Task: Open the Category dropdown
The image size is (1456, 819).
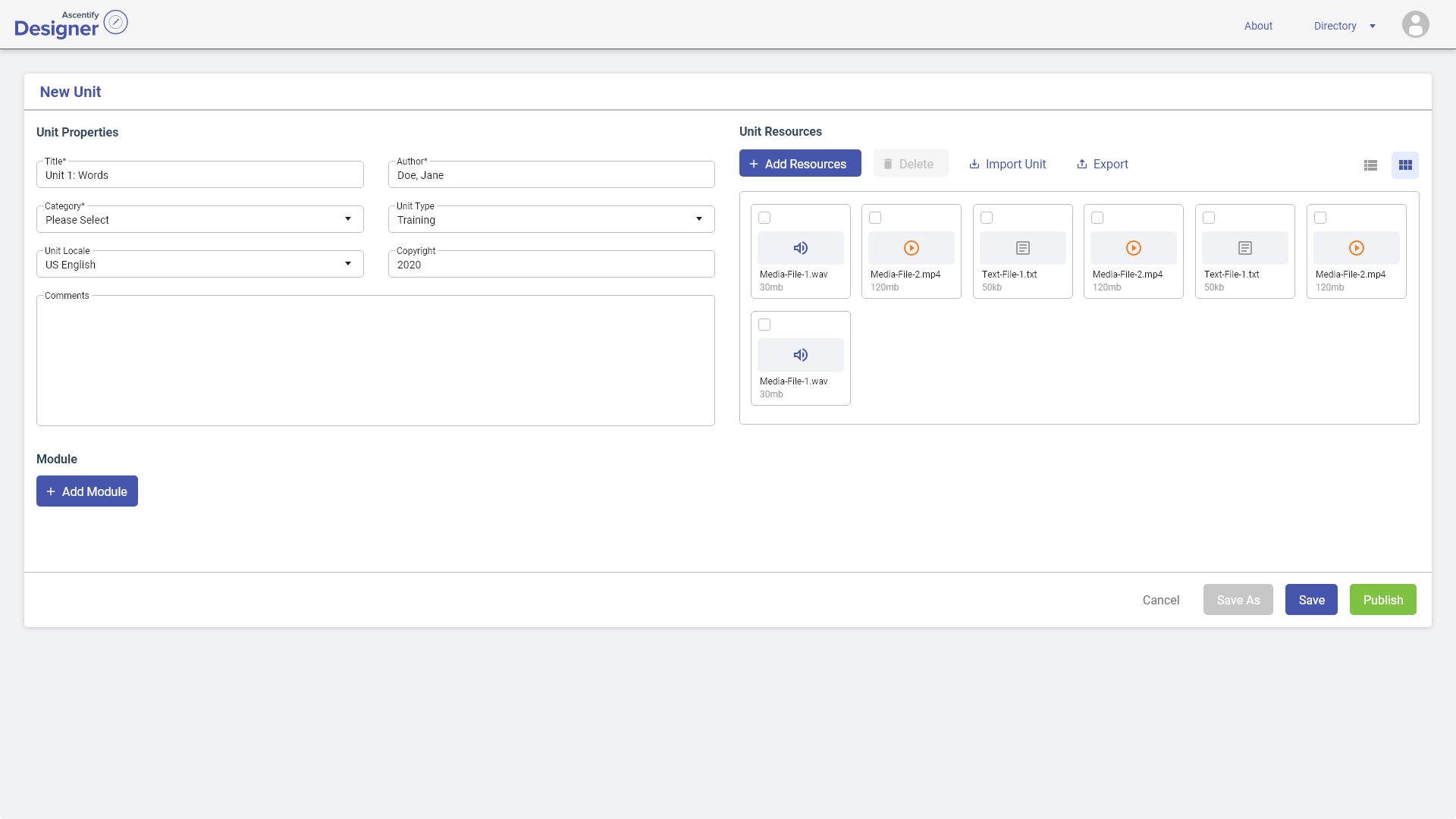Action: click(x=200, y=219)
